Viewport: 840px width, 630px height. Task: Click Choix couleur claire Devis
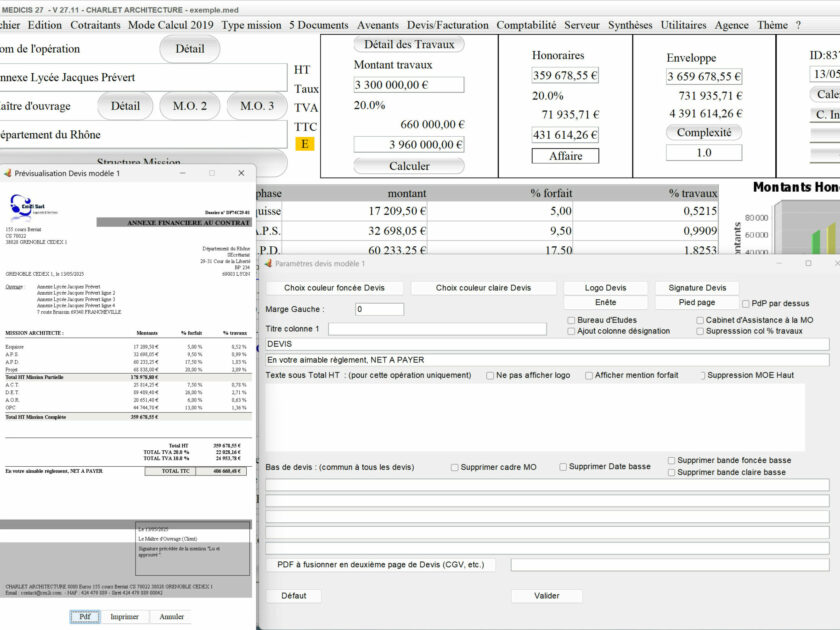click(483, 288)
